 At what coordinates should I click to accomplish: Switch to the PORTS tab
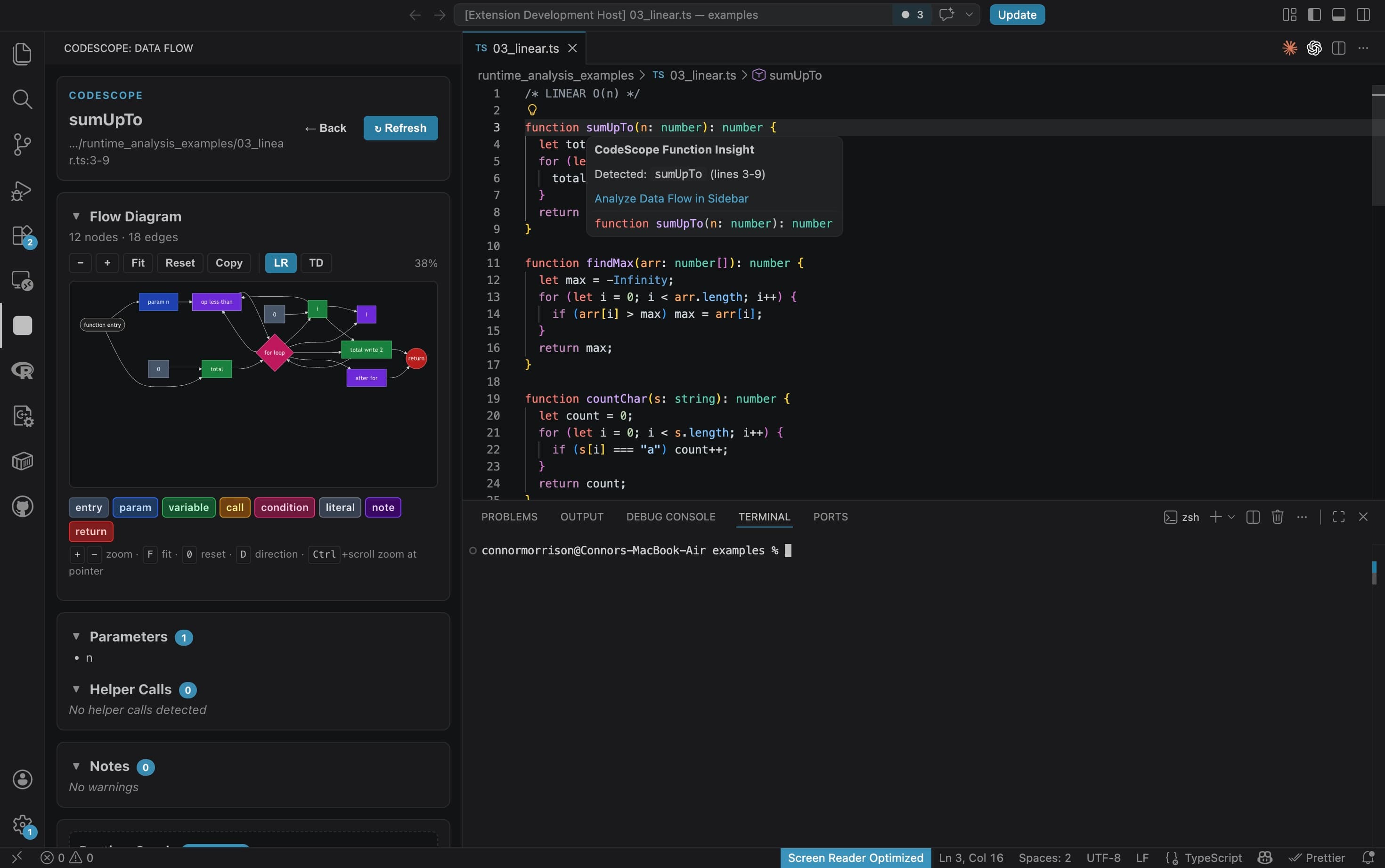tap(831, 517)
